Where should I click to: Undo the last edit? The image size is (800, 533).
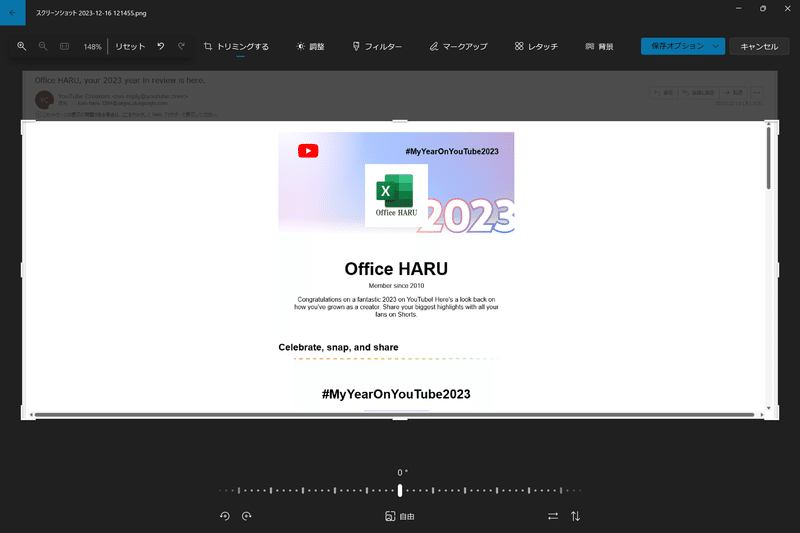(161, 46)
